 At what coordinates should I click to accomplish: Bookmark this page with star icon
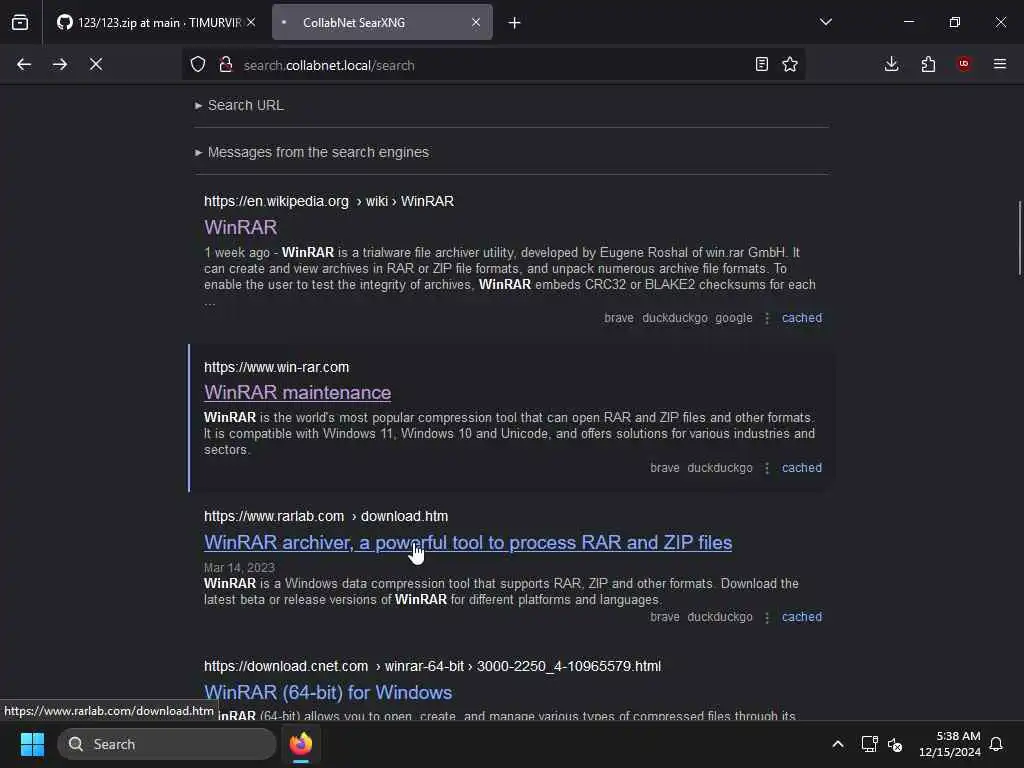(790, 64)
